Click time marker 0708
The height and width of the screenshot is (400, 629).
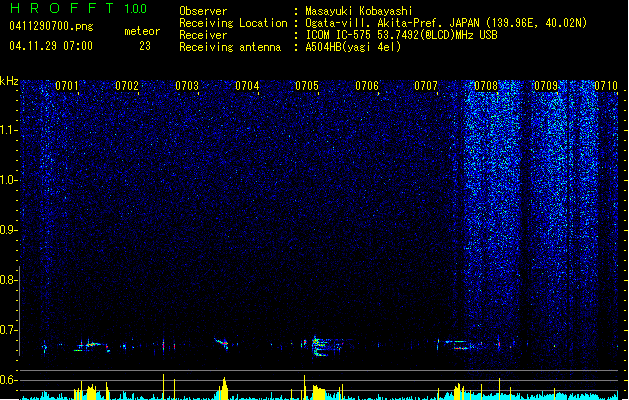pyautogui.click(x=486, y=86)
